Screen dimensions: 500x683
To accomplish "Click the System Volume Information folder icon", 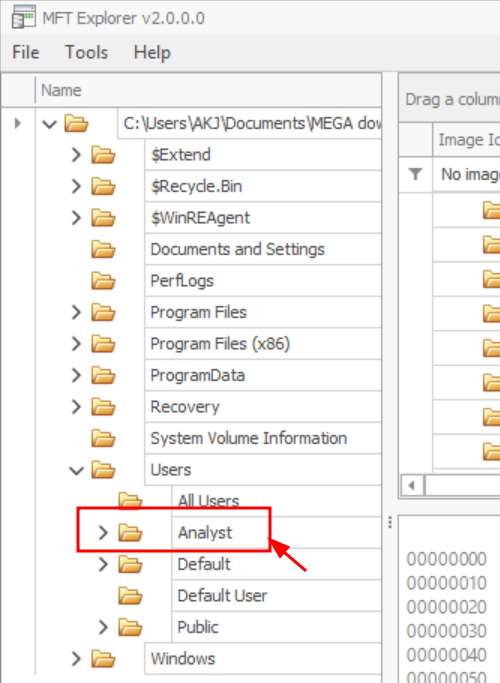I will point(103,438).
